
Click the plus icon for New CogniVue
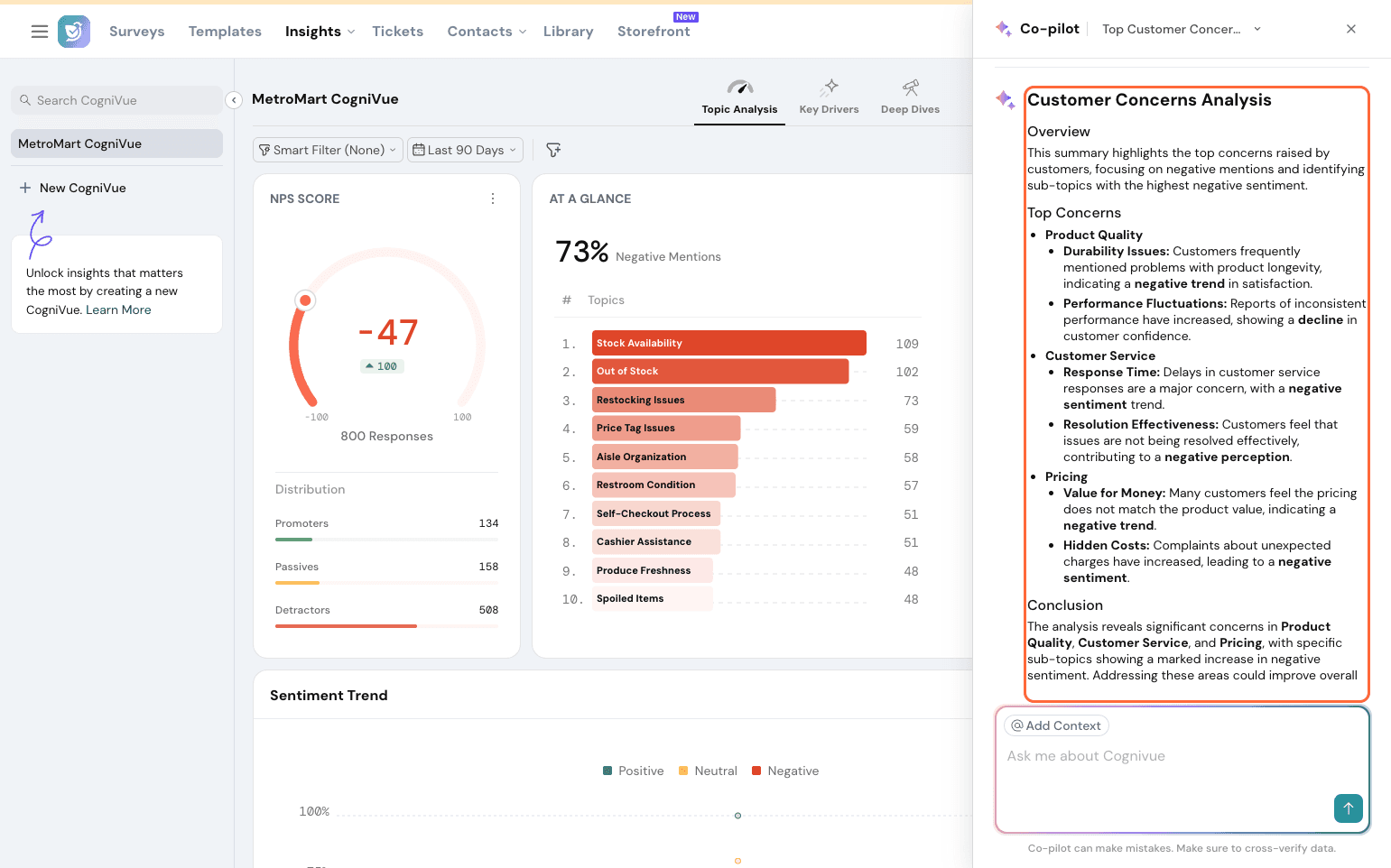[x=25, y=188]
